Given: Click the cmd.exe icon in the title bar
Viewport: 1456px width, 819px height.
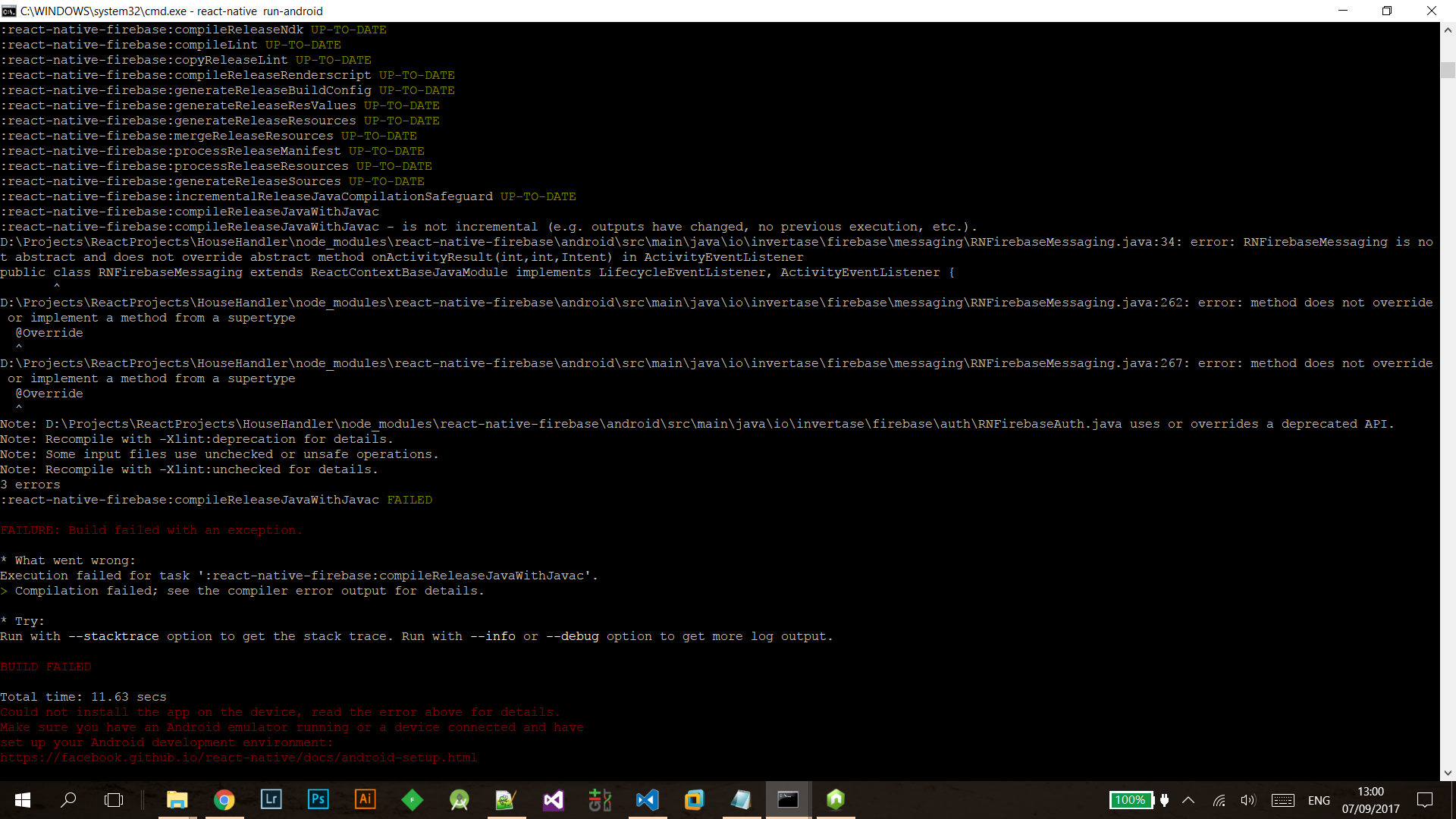Looking at the screenshot, I should pyautogui.click(x=9, y=11).
